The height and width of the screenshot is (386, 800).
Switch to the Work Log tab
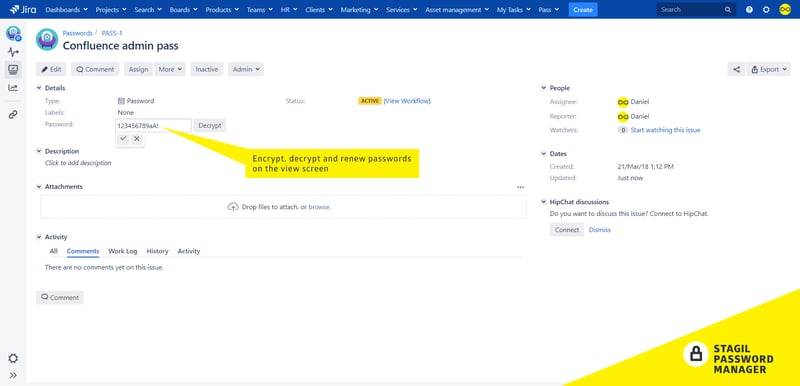point(122,251)
